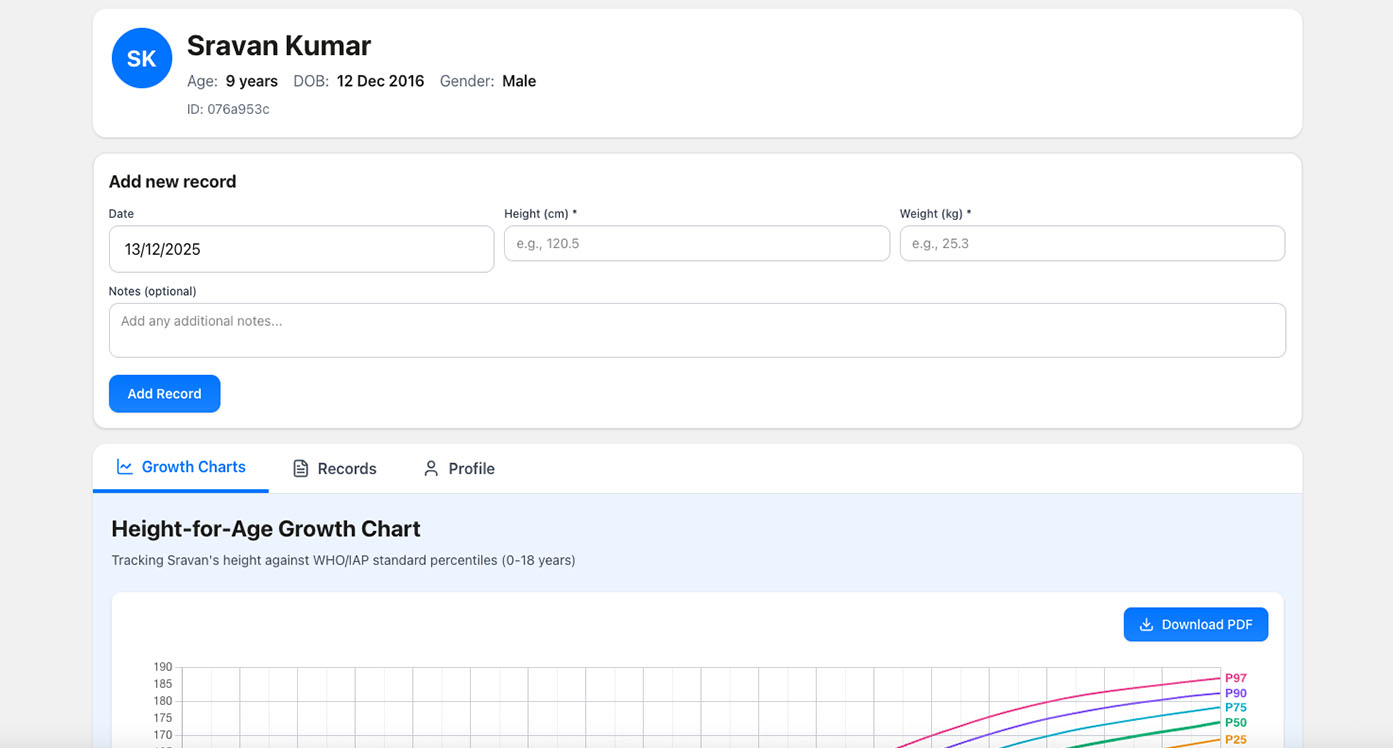Click the patient name Sravan Kumar

tap(279, 46)
